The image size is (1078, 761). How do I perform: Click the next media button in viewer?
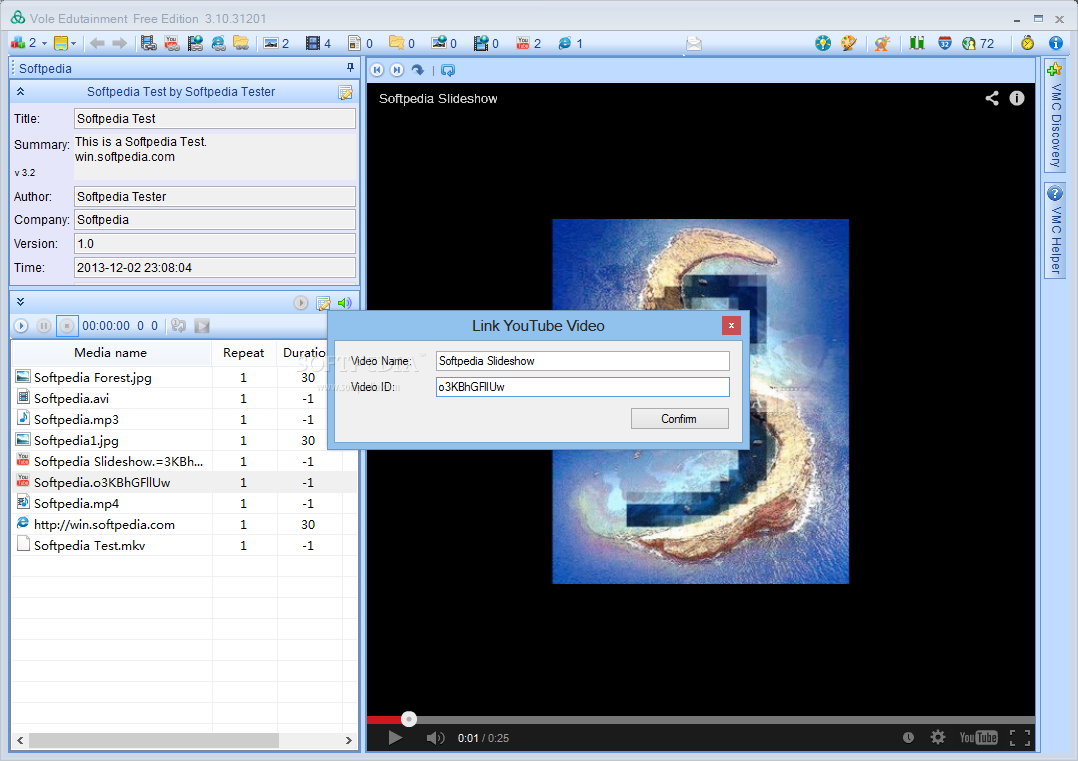tap(397, 70)
